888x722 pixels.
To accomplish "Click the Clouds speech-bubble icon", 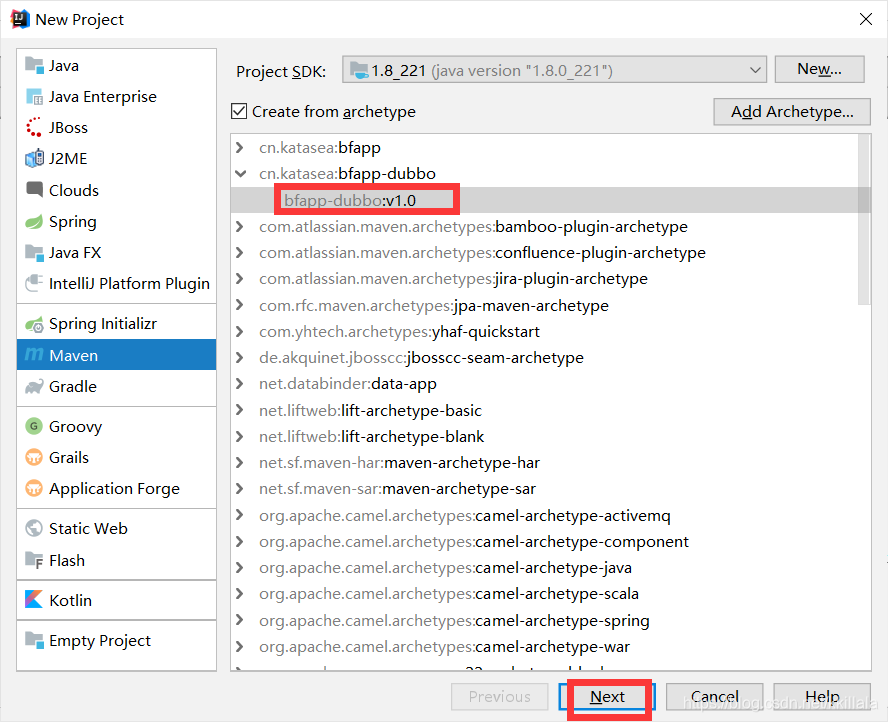I will click(x=34, y=190).
